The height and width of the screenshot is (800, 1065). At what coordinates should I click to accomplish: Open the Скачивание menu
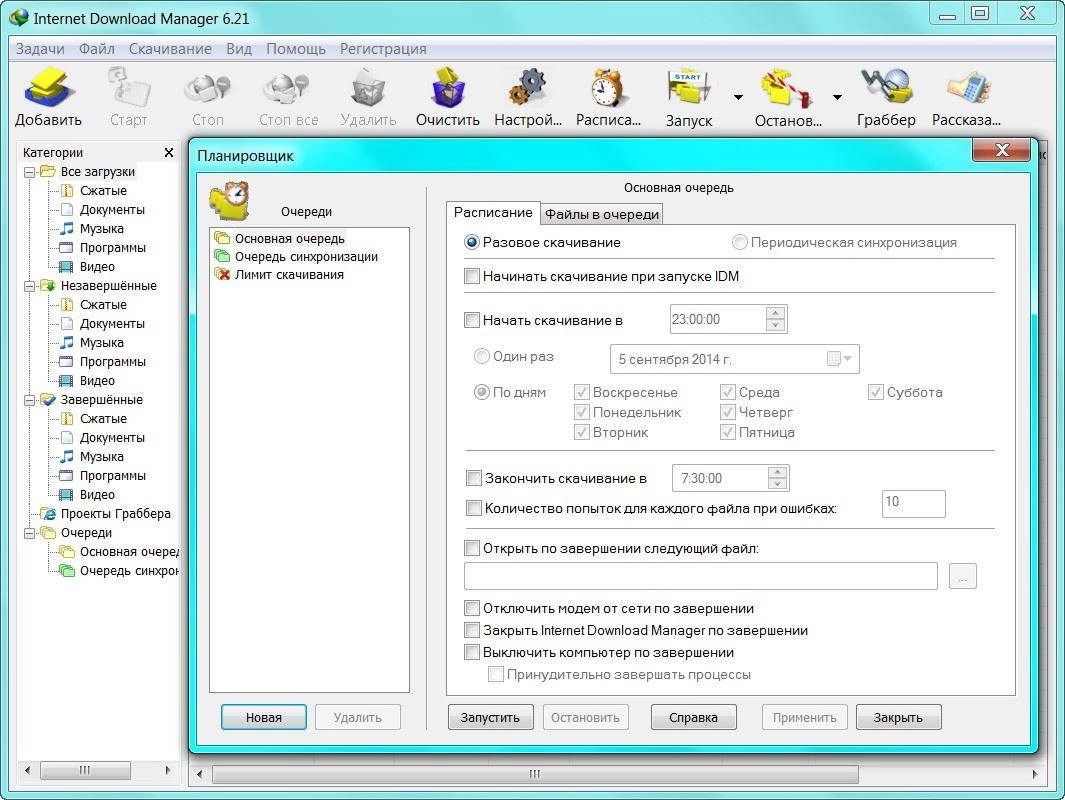[x=170, y=49]
